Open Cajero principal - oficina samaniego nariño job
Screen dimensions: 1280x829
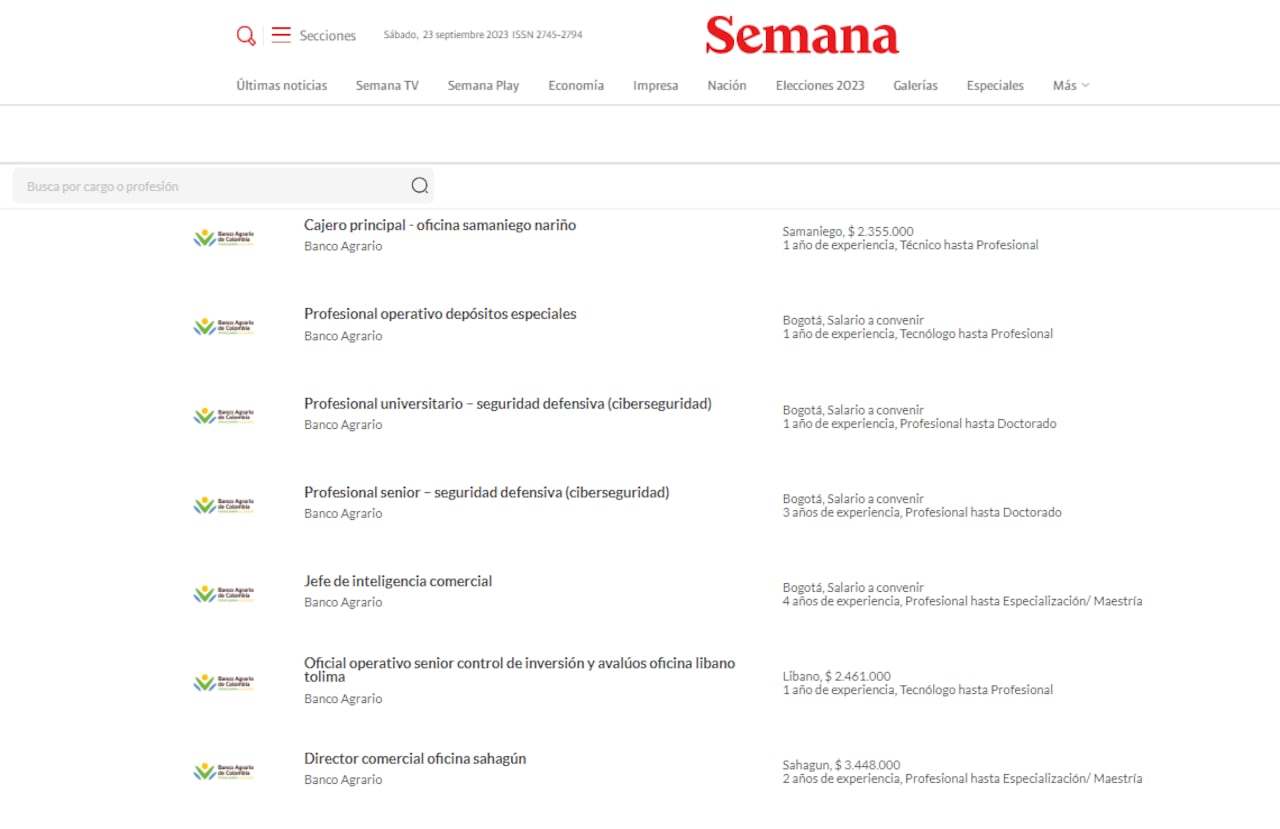click(440, 225)
